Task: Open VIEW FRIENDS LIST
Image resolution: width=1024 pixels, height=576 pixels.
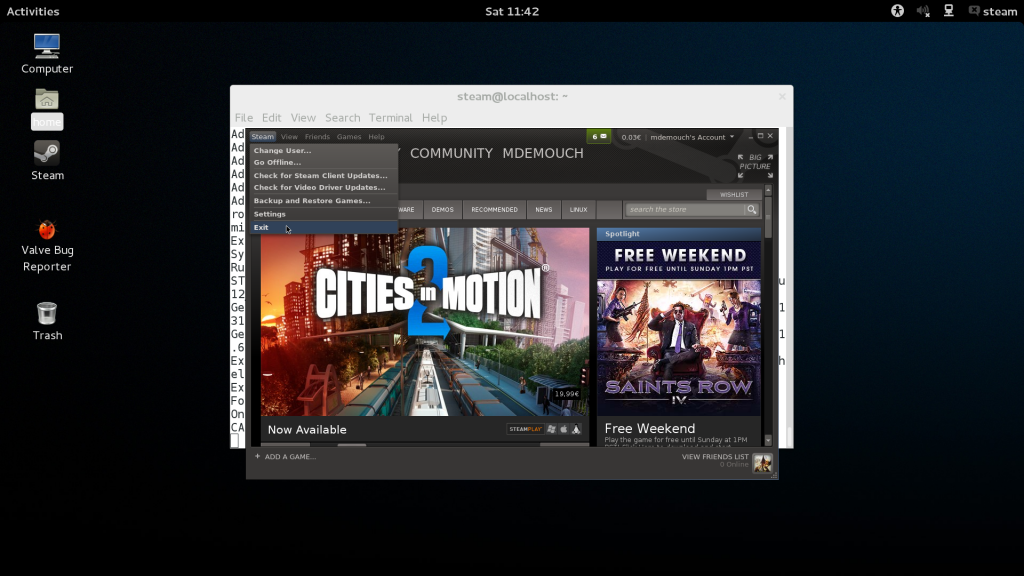Action: click(715, 456)
